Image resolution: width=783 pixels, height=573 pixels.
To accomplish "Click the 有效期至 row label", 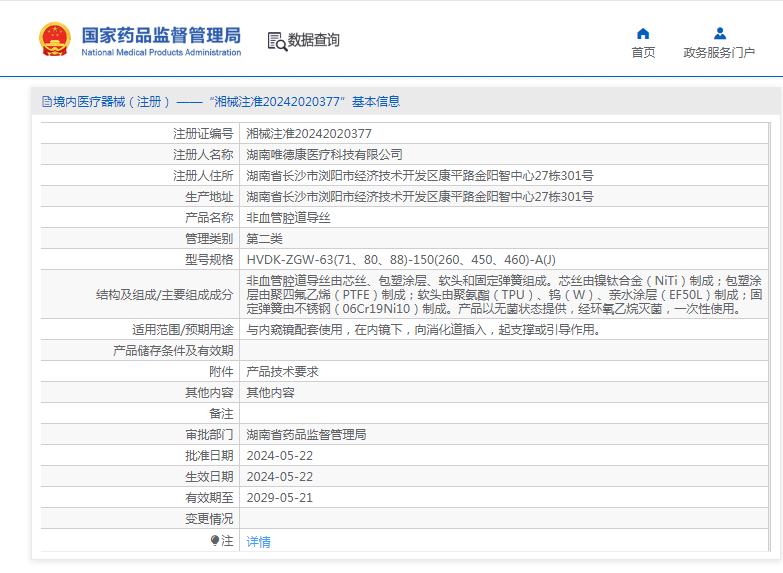I will click(209, 498).
